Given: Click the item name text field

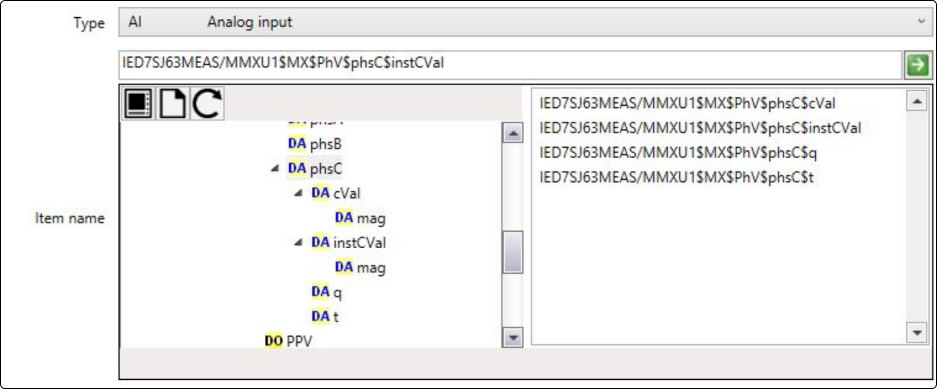Looking at the screenshot, I should point(510,65).
